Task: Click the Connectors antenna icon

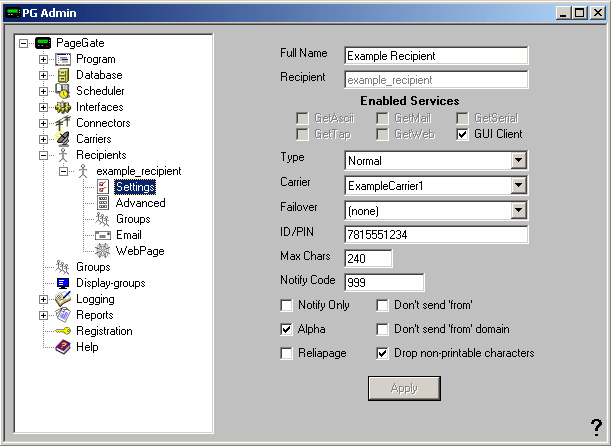Action: tap(63, 123)
